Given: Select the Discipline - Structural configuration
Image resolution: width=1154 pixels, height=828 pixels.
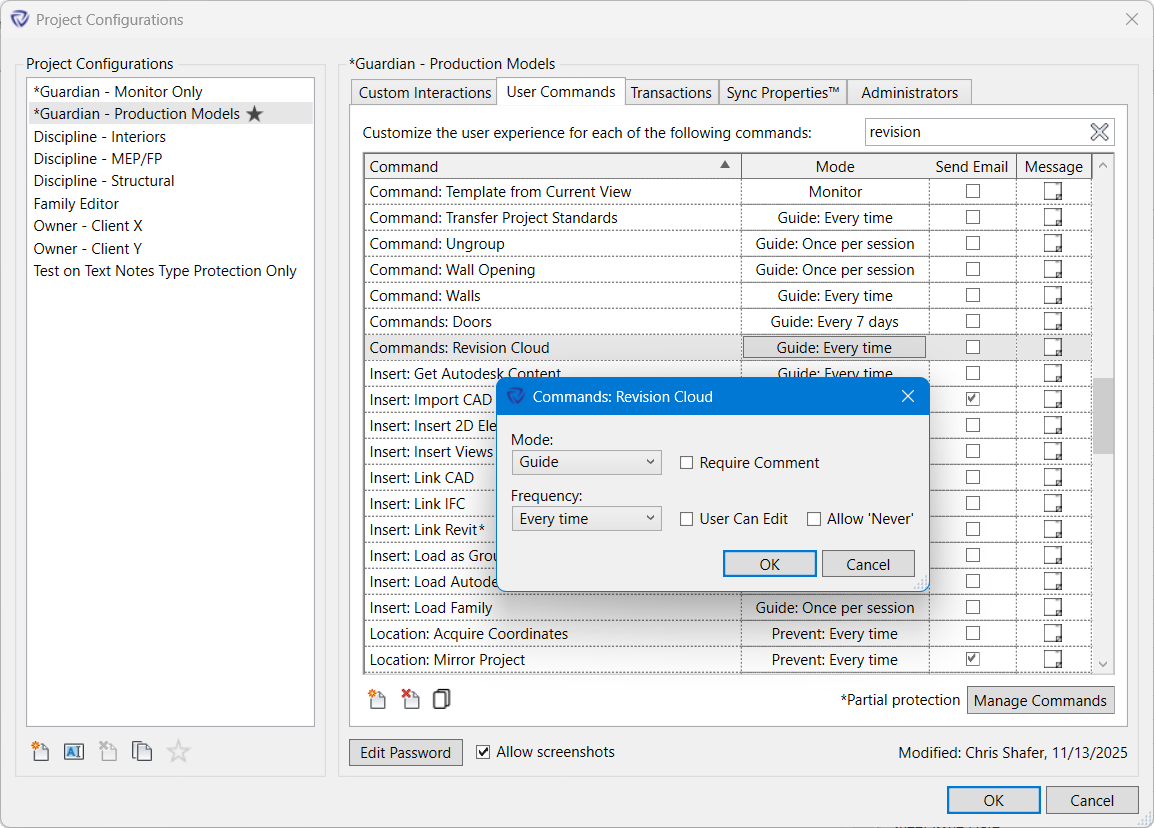Looking at the screenshot, I should click(103, 181).
